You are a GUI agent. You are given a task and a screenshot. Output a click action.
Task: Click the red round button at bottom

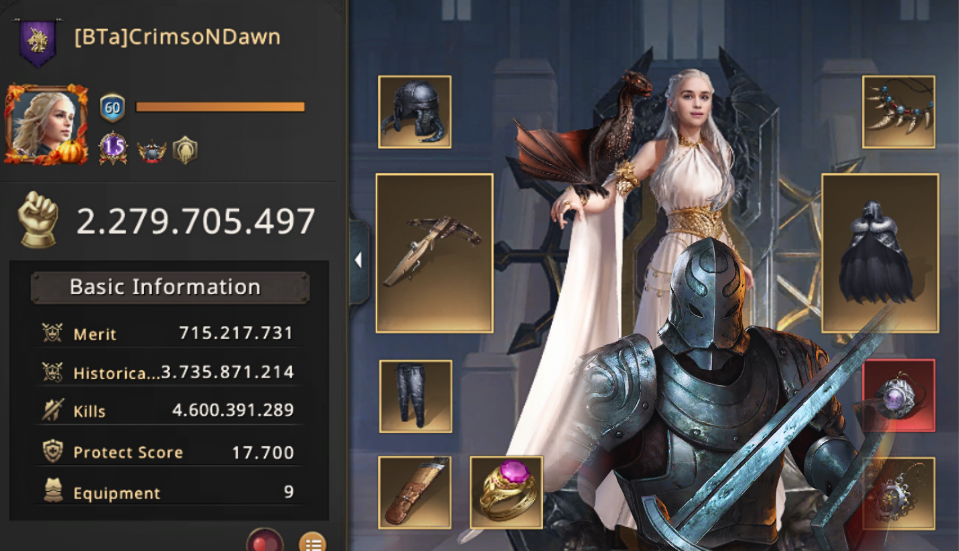[x=265, y=541]
